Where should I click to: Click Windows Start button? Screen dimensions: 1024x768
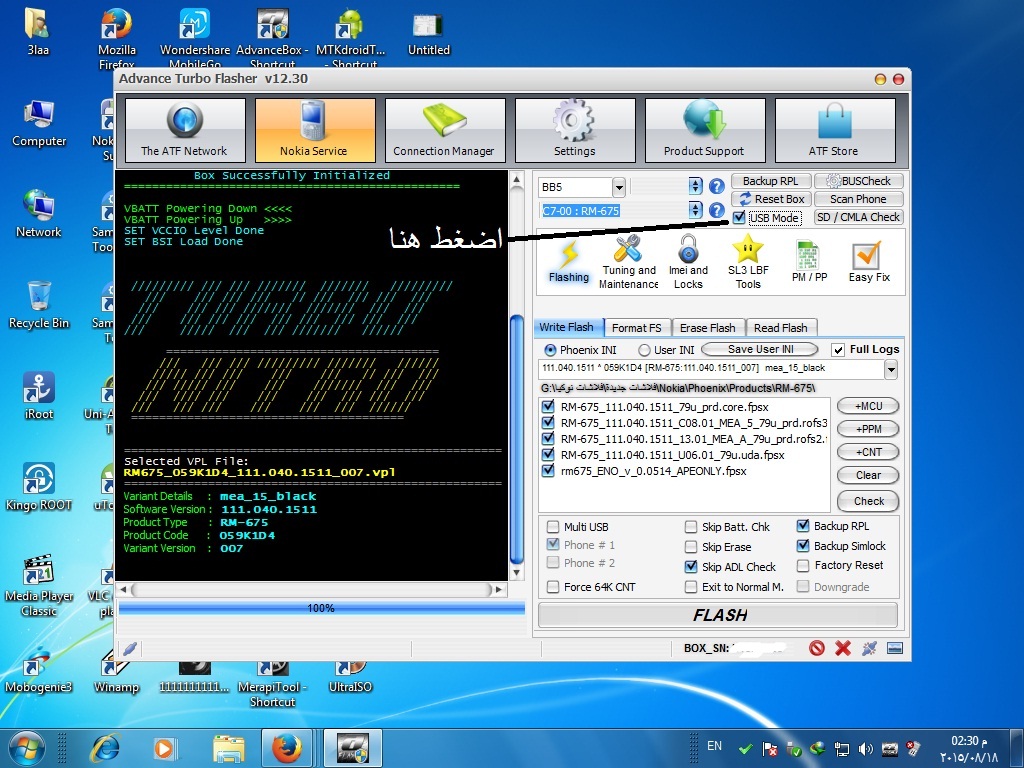click(26, 747)
